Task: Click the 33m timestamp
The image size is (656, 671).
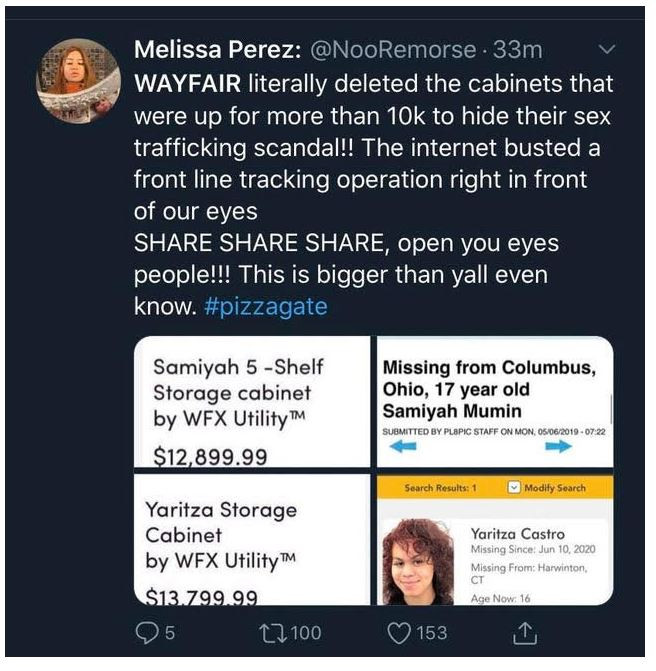Action: pyautogui.click(x=519, y=48)
